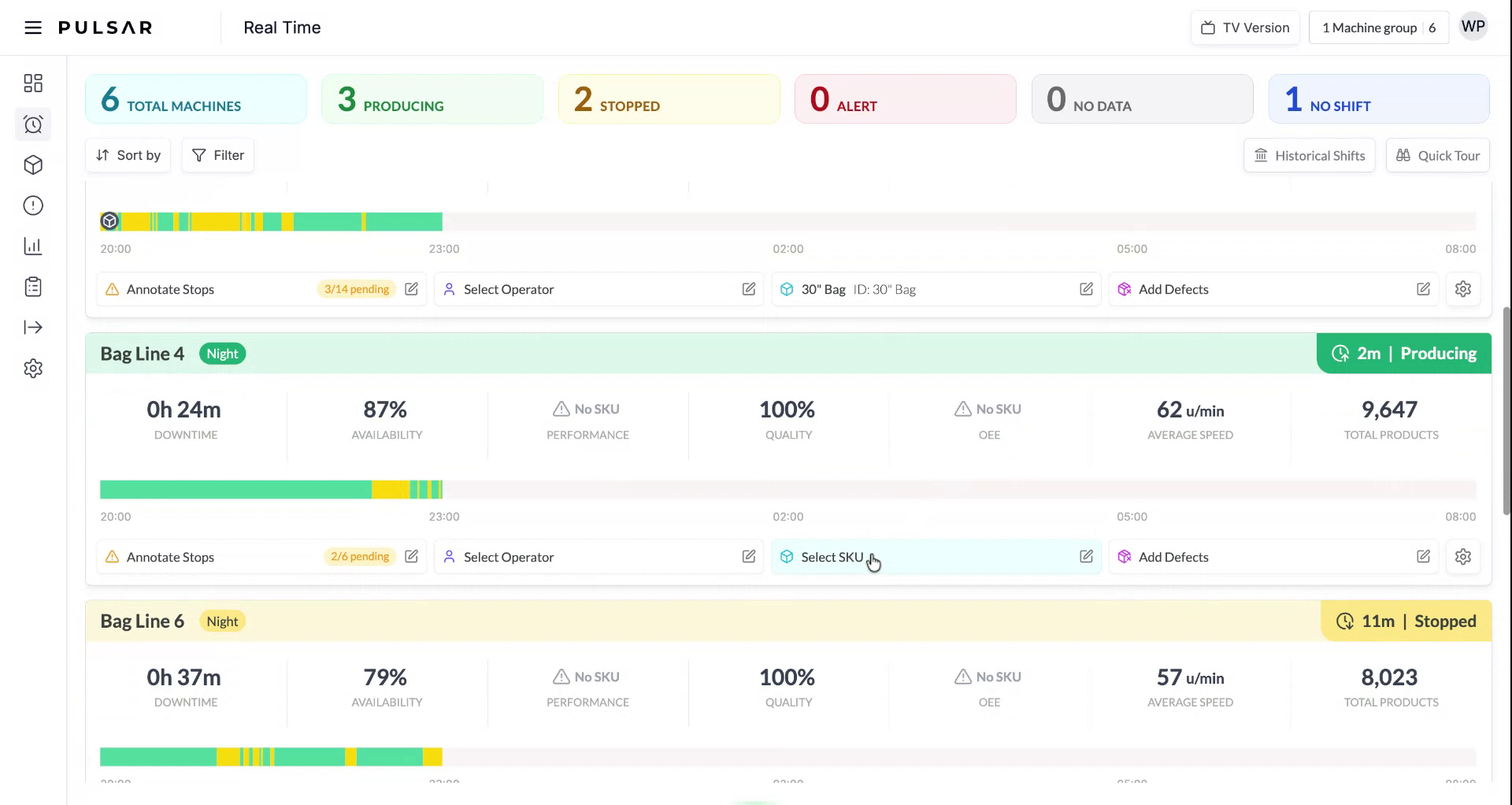Image resolution: width=1512 pixels, height=805 pixels.
Task: Open the bar chart analytics icon in sidebar
Action: tap(33, 247)
